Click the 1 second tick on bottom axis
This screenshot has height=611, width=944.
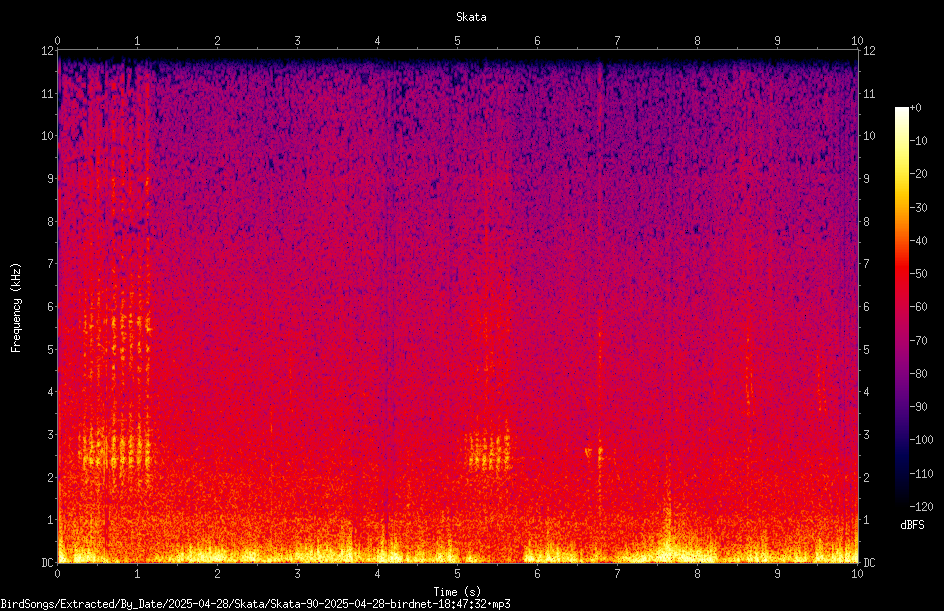click(137, 574)
